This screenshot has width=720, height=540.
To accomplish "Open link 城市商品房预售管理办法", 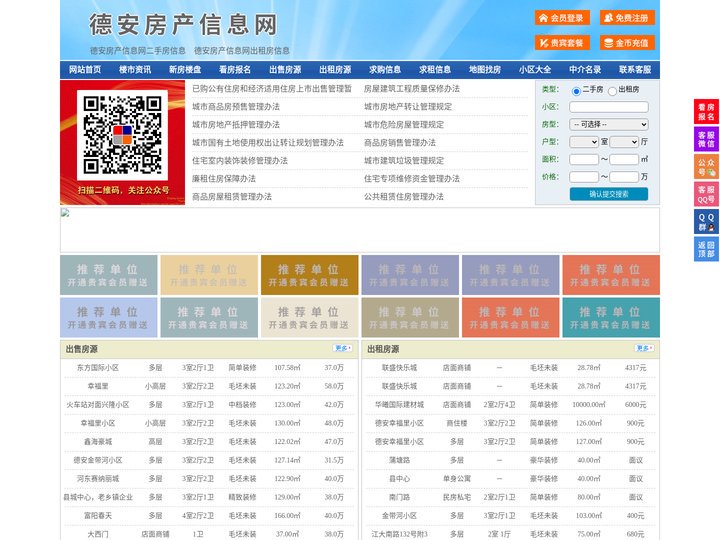I will pos(236,107).
